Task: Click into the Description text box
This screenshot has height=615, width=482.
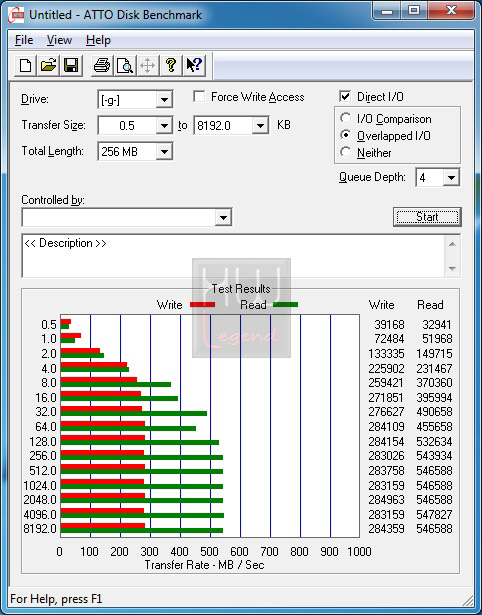Action: tap(233, 256)
